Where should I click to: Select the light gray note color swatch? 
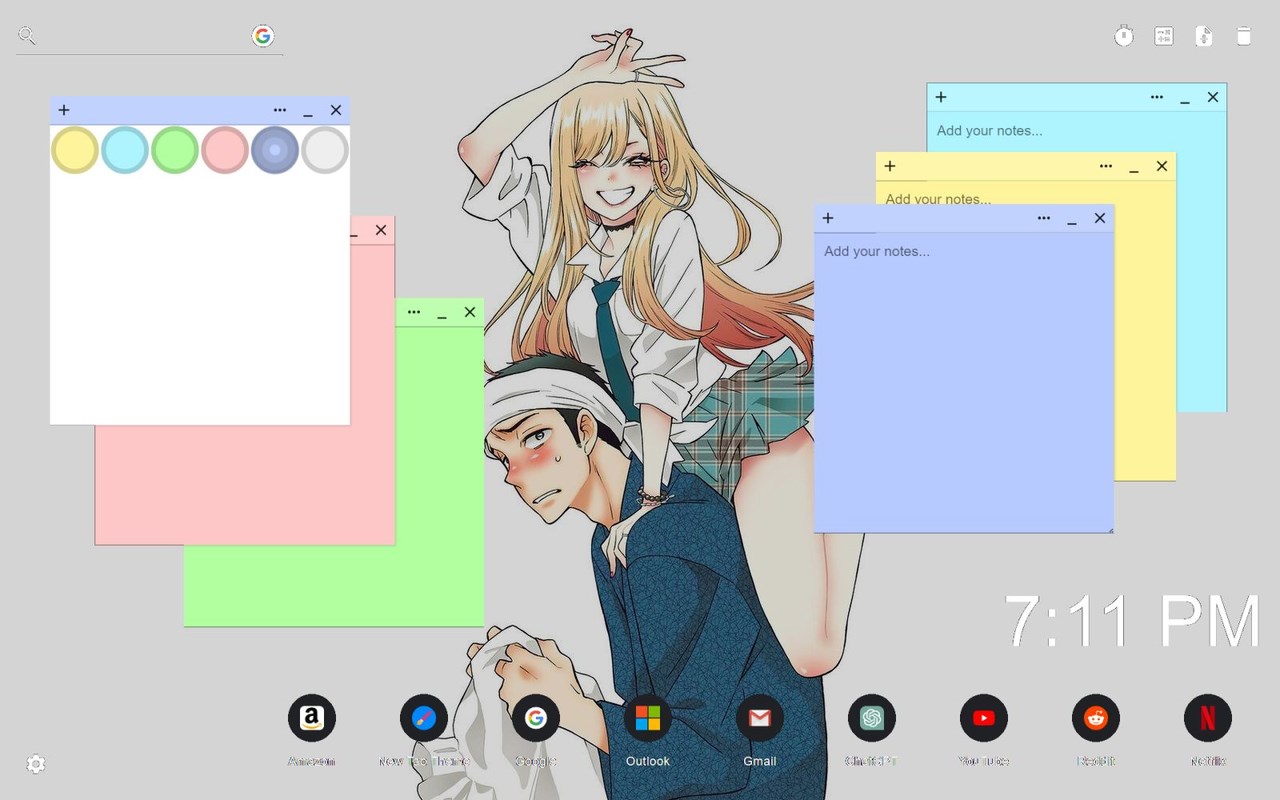tap(325, 150)
